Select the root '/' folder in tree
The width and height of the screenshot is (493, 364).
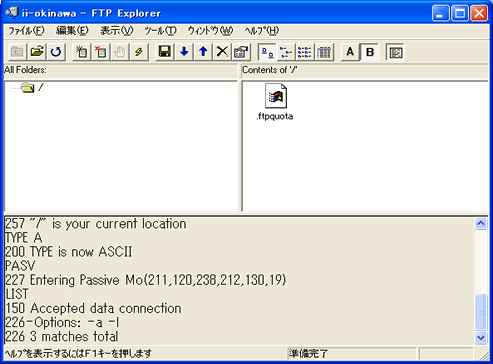click(x=41, y=88)
